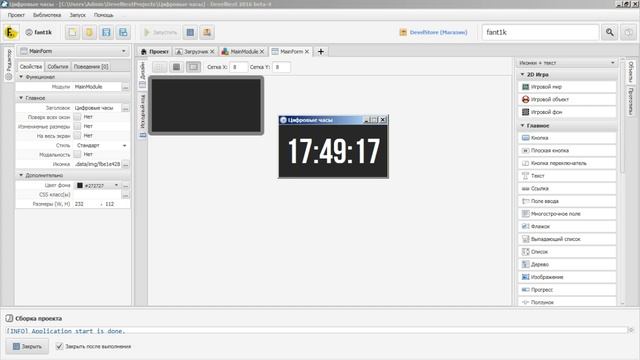
Task: Click the build project icon in toolbar
Action: pos(207,32)
